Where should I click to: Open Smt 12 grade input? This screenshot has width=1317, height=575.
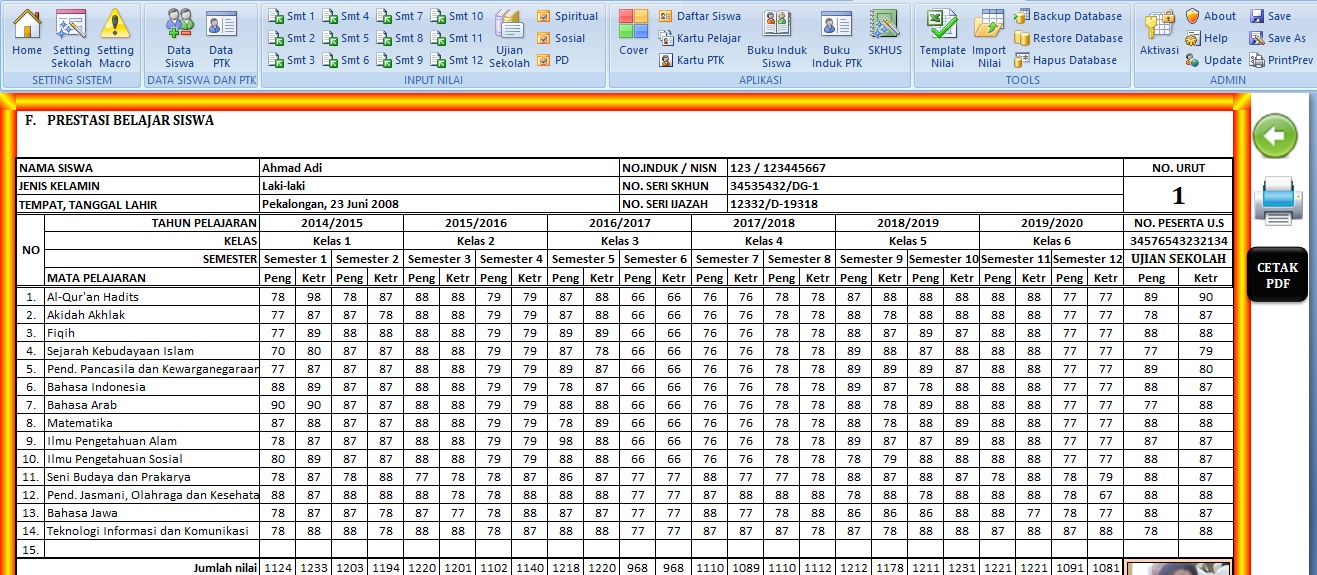click(x=457, y=60)
